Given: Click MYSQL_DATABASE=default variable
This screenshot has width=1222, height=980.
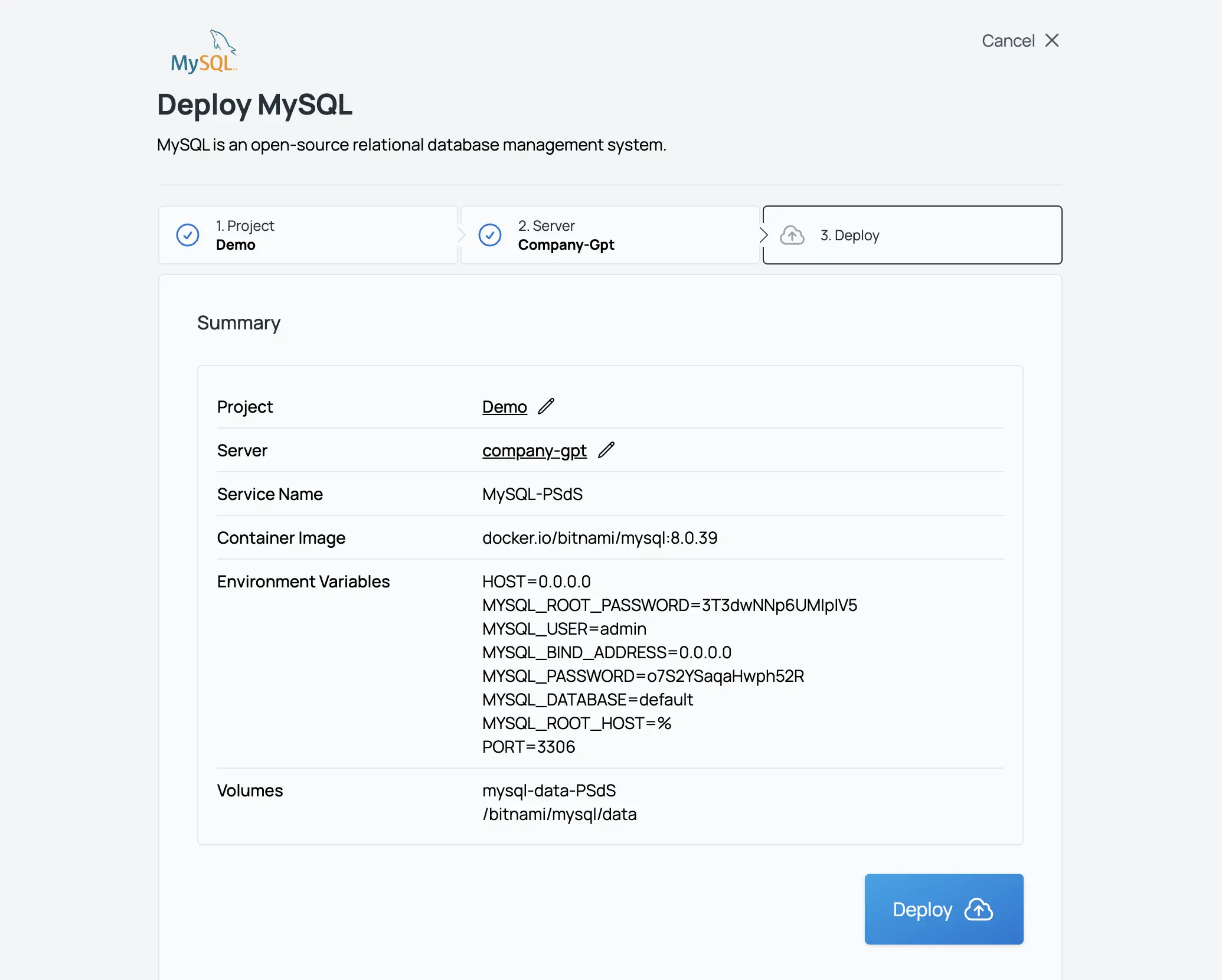Looking at the screenshot, I should [587, 700].
